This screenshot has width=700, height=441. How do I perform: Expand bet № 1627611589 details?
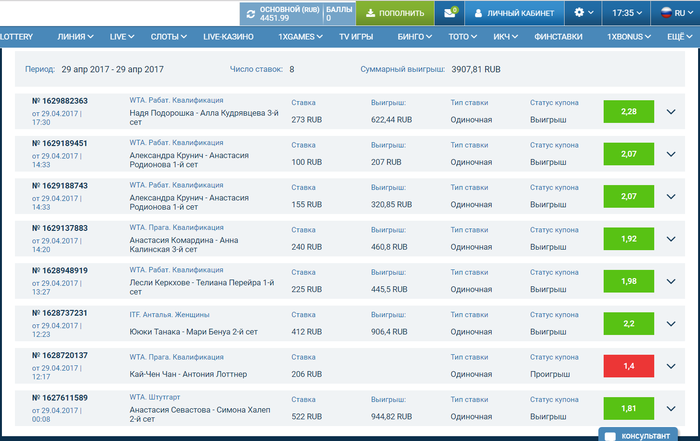tap(671, 408)
